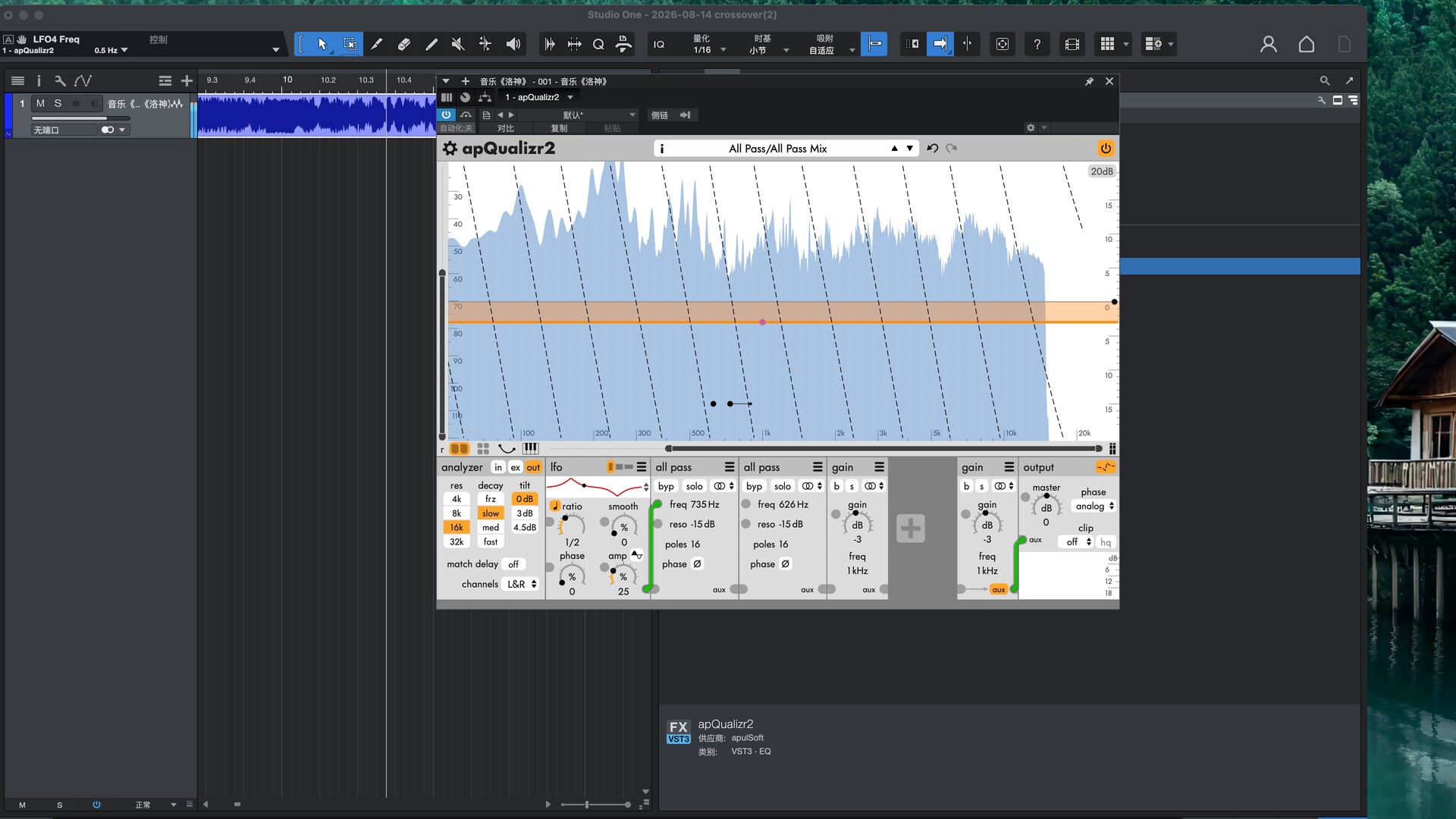Mute track 1 with M button

[40, 103]
